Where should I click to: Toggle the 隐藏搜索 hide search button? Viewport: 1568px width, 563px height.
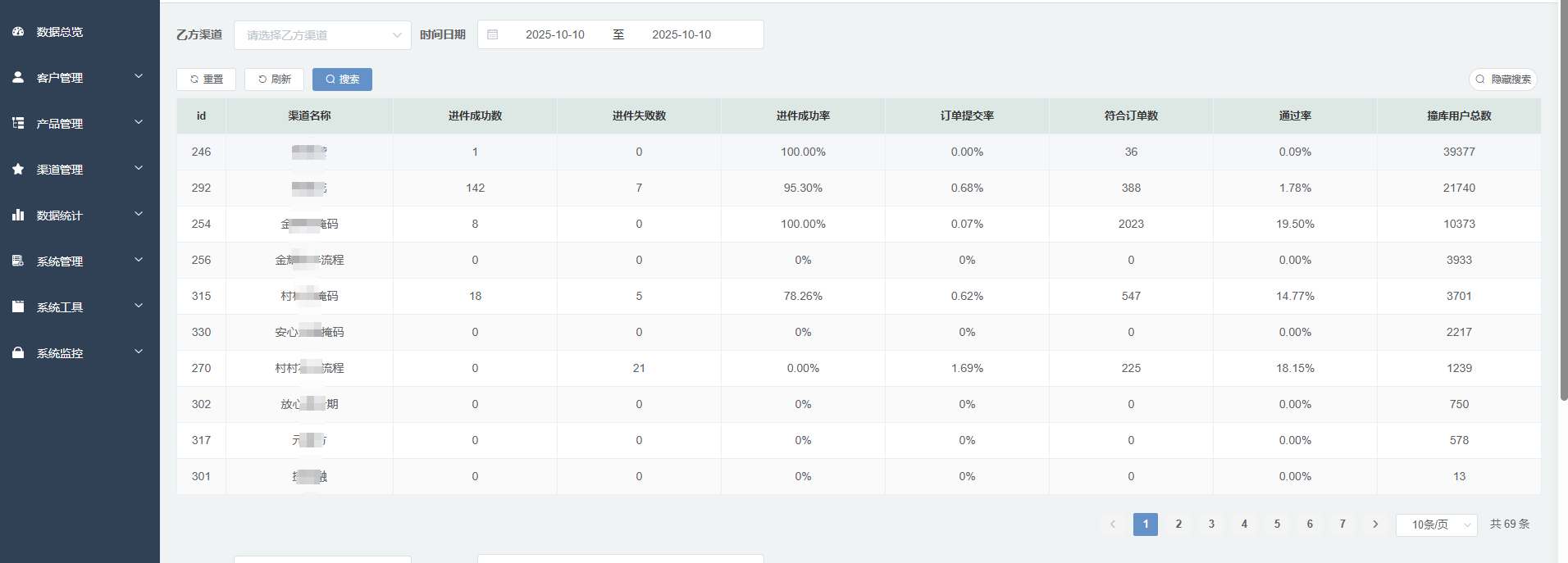1503,79
